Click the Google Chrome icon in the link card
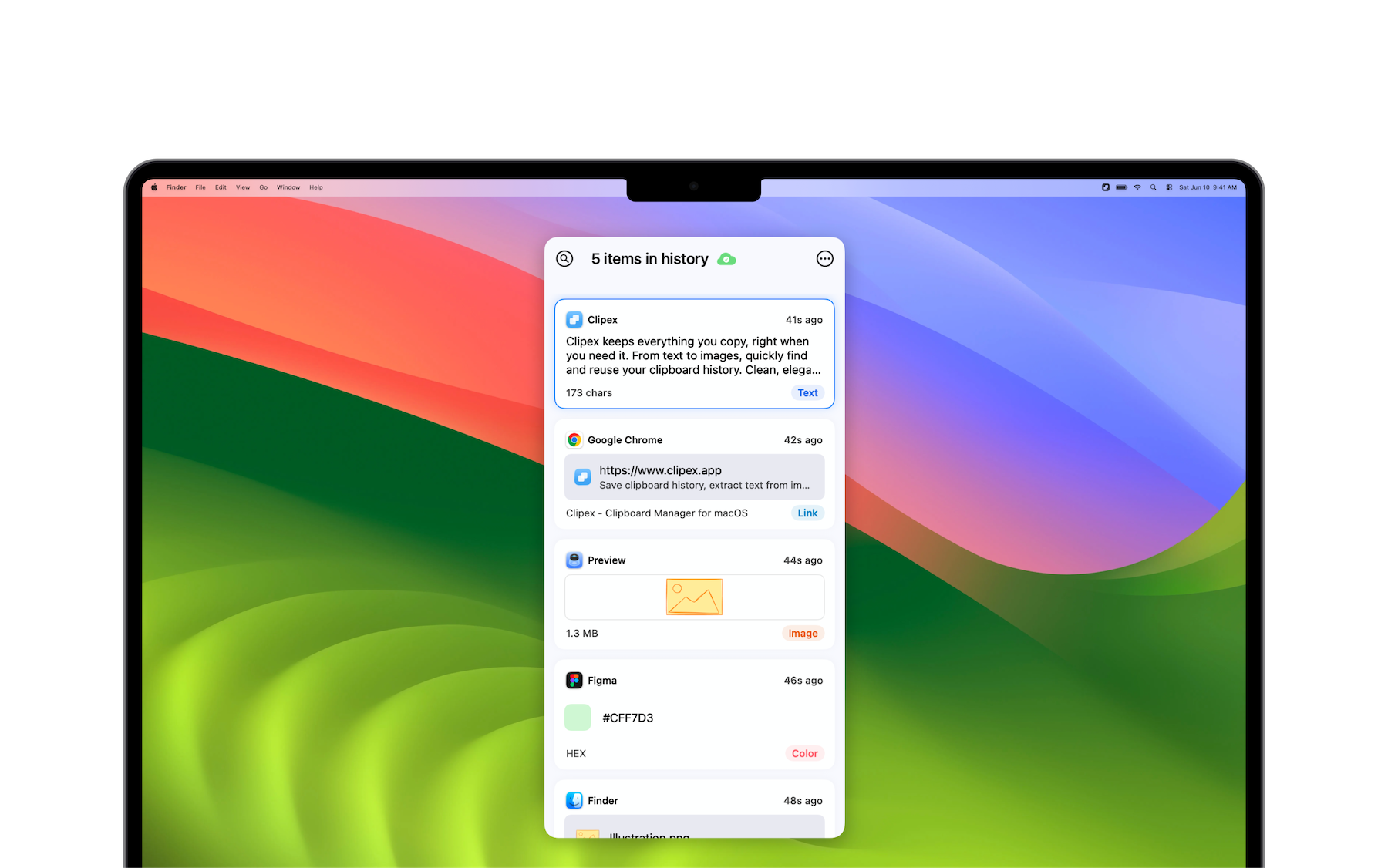 574,440
